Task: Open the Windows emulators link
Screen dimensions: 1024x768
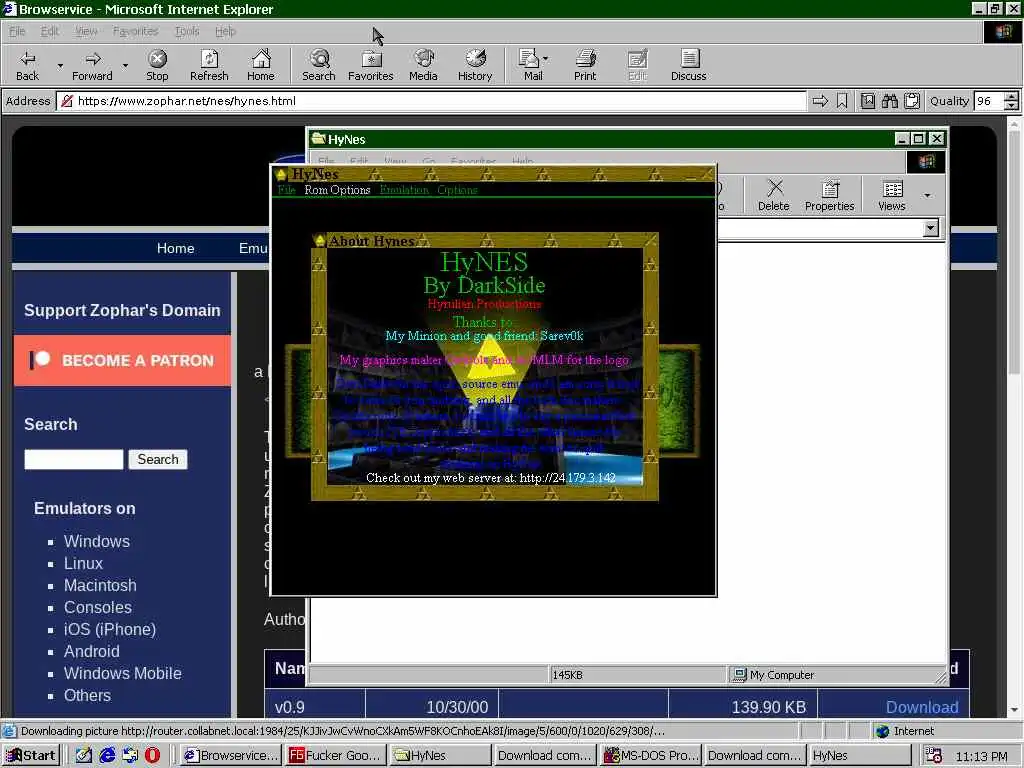Action: coord(97,541)
